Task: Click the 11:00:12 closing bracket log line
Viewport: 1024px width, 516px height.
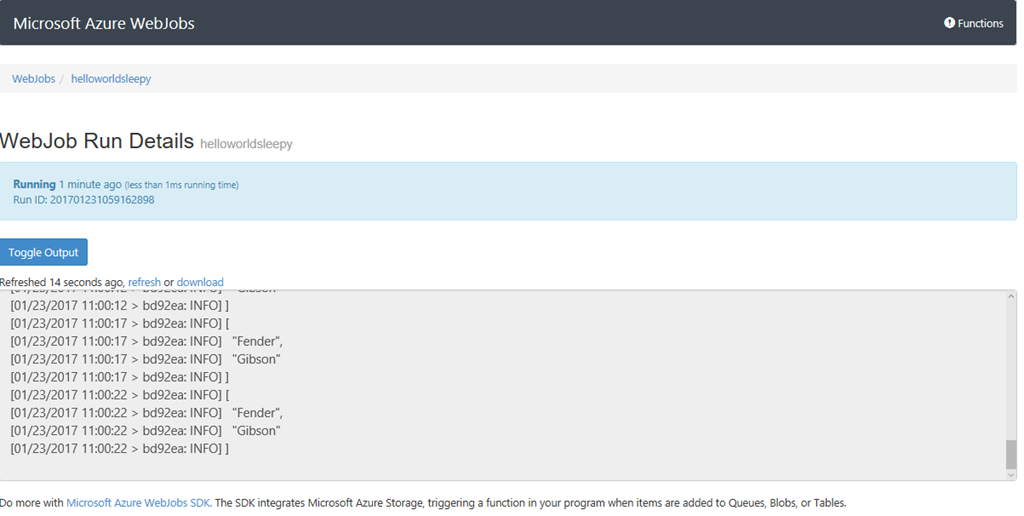Action: [120, 305]
